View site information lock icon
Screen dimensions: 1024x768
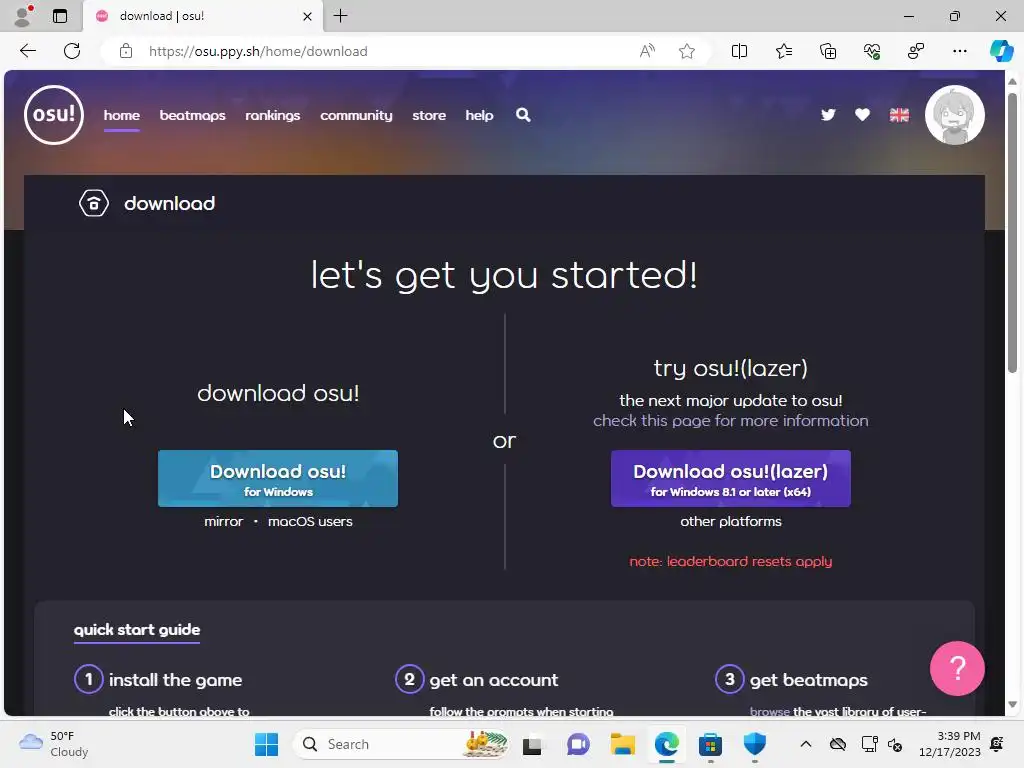click(x=126, y=51)
